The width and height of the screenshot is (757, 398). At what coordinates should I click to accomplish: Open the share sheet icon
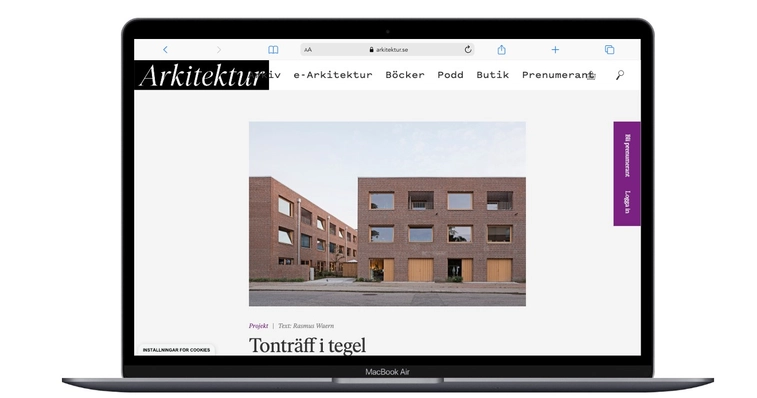click(502, 49)
